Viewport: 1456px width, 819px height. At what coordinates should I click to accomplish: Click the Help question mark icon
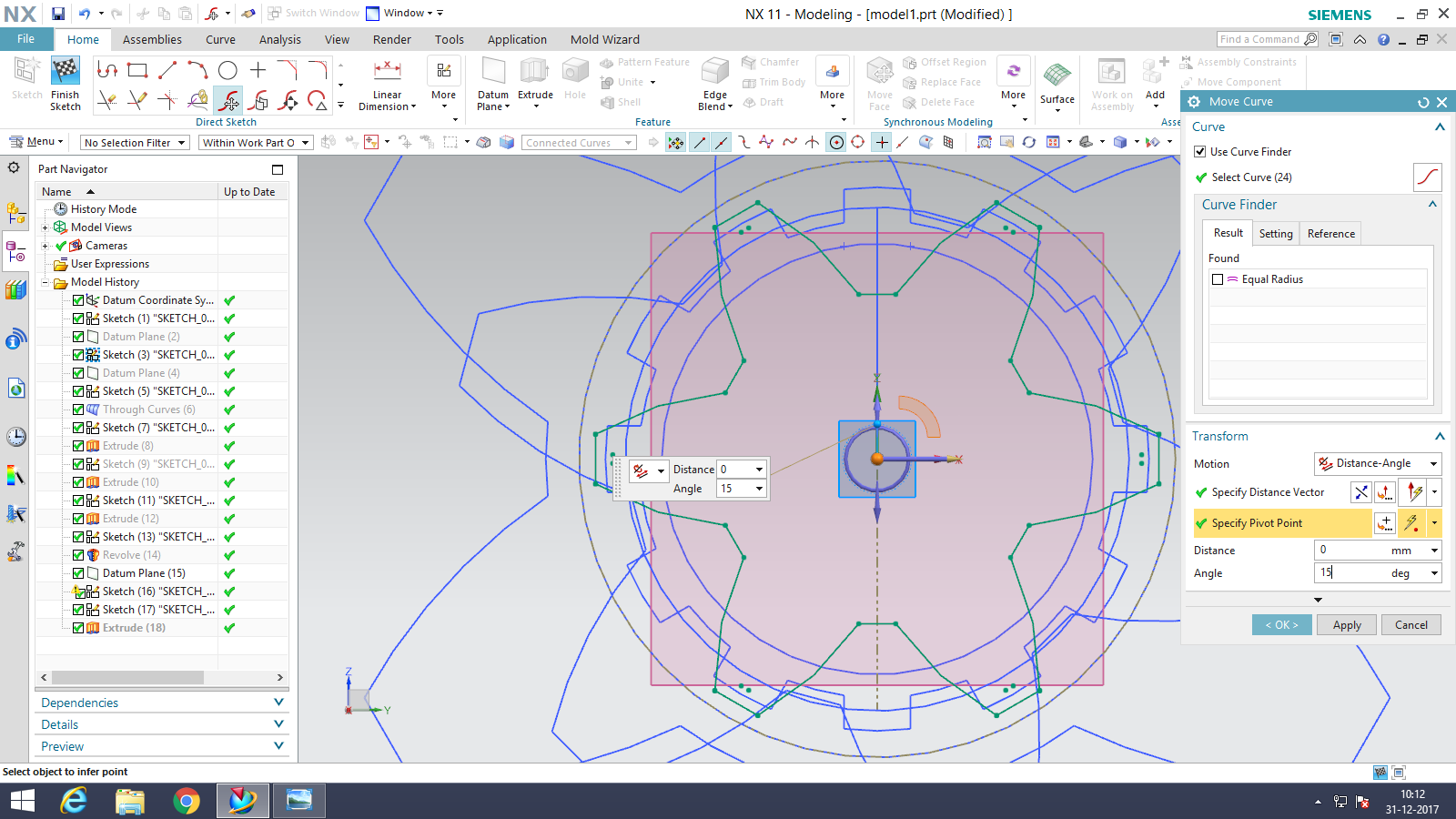(x=1383, y=39)
